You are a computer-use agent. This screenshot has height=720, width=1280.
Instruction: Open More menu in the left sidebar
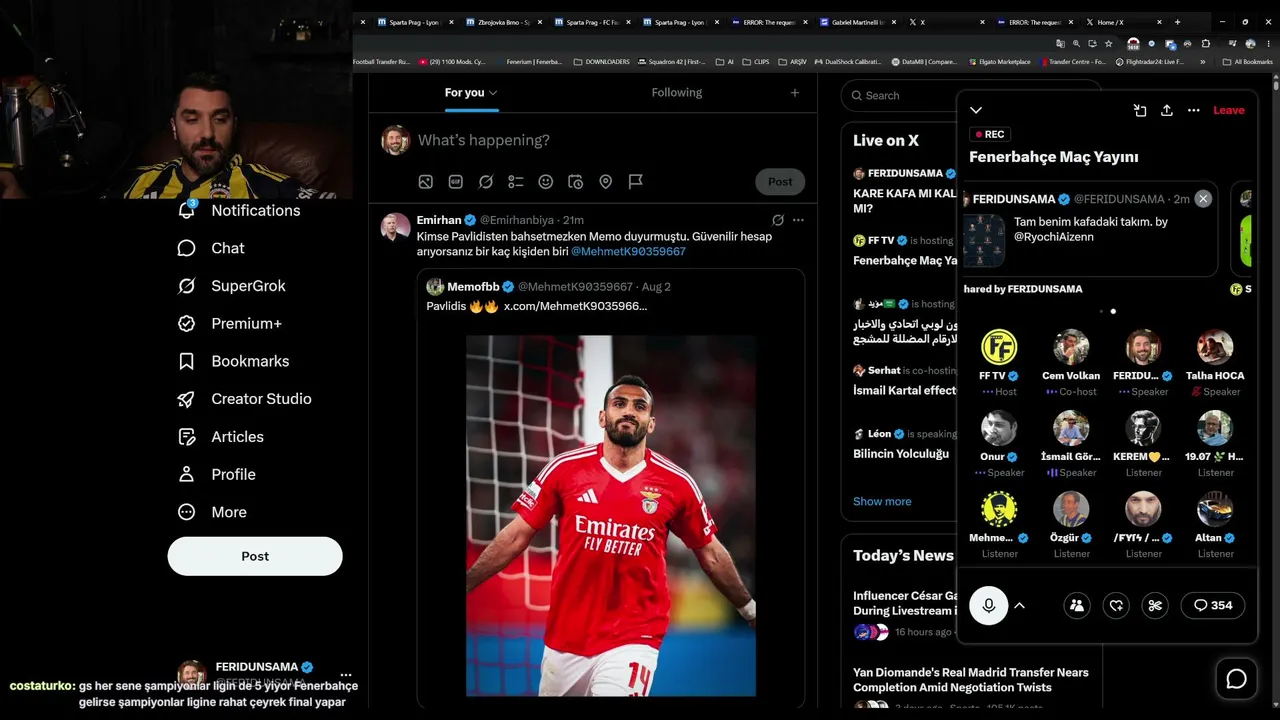(x=212, y=512)
